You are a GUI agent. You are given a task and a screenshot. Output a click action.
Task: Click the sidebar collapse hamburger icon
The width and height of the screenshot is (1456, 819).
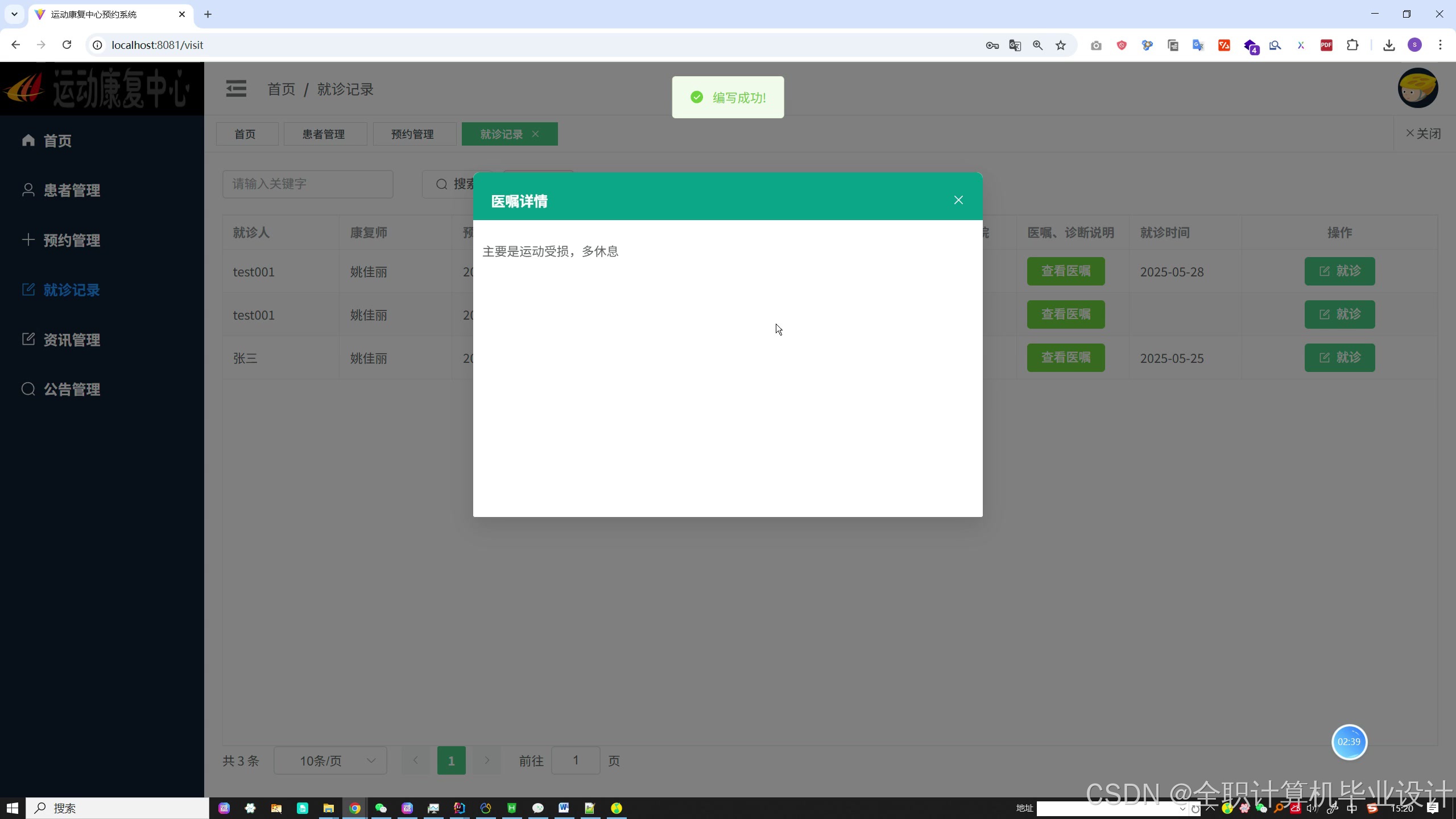236,89
